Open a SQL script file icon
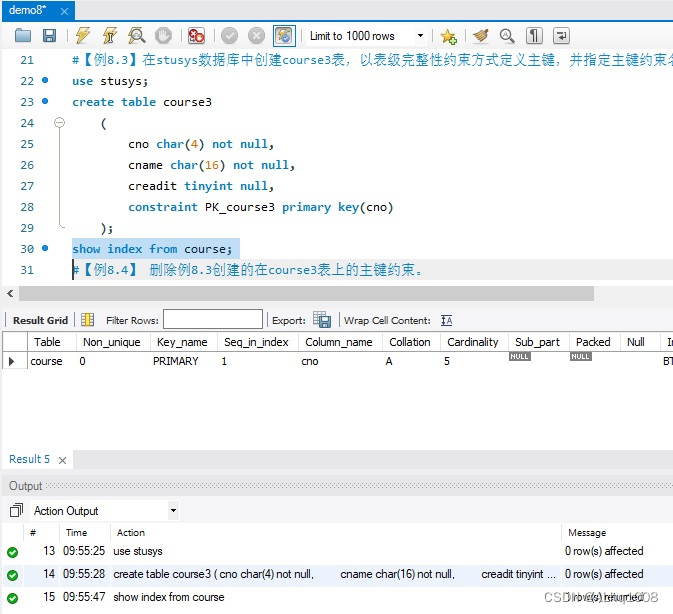 23,36
